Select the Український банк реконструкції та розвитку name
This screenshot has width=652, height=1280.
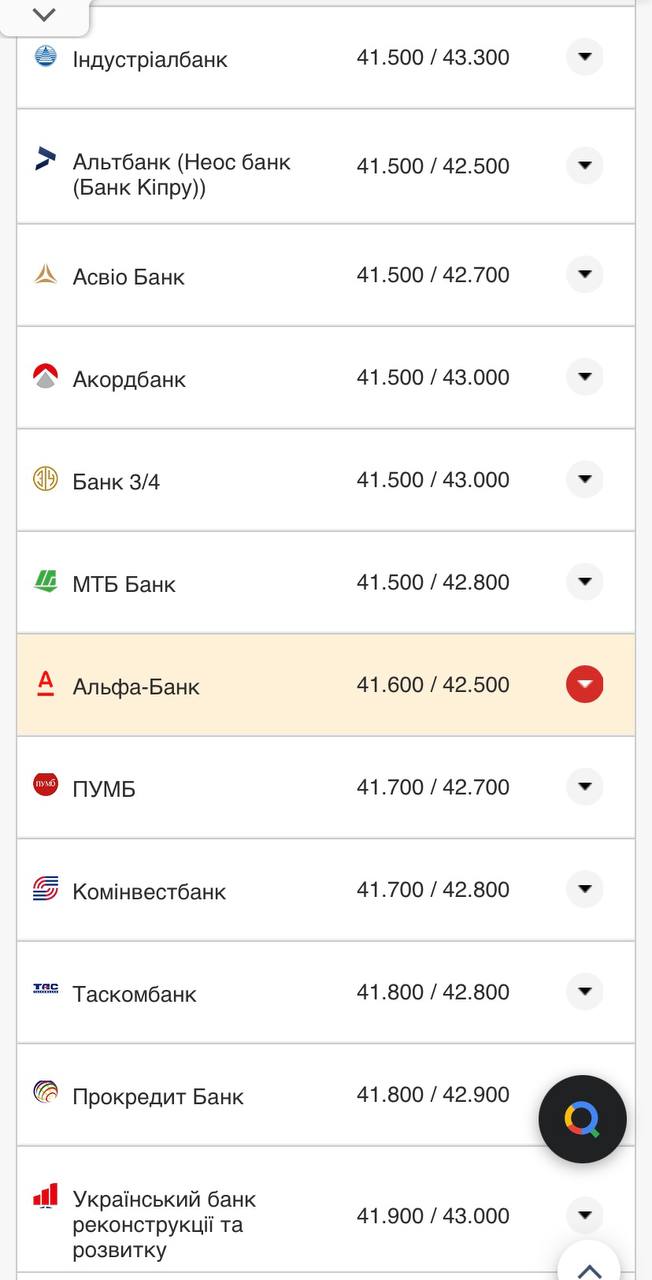click(164, 1224)
